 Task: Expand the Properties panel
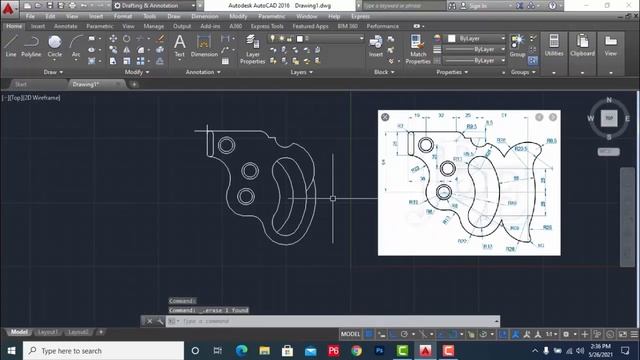tap(452, 72)
